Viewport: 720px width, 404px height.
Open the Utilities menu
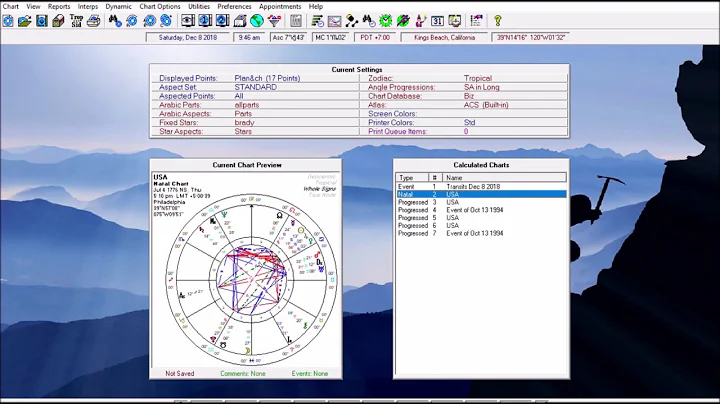coord(199,6)
